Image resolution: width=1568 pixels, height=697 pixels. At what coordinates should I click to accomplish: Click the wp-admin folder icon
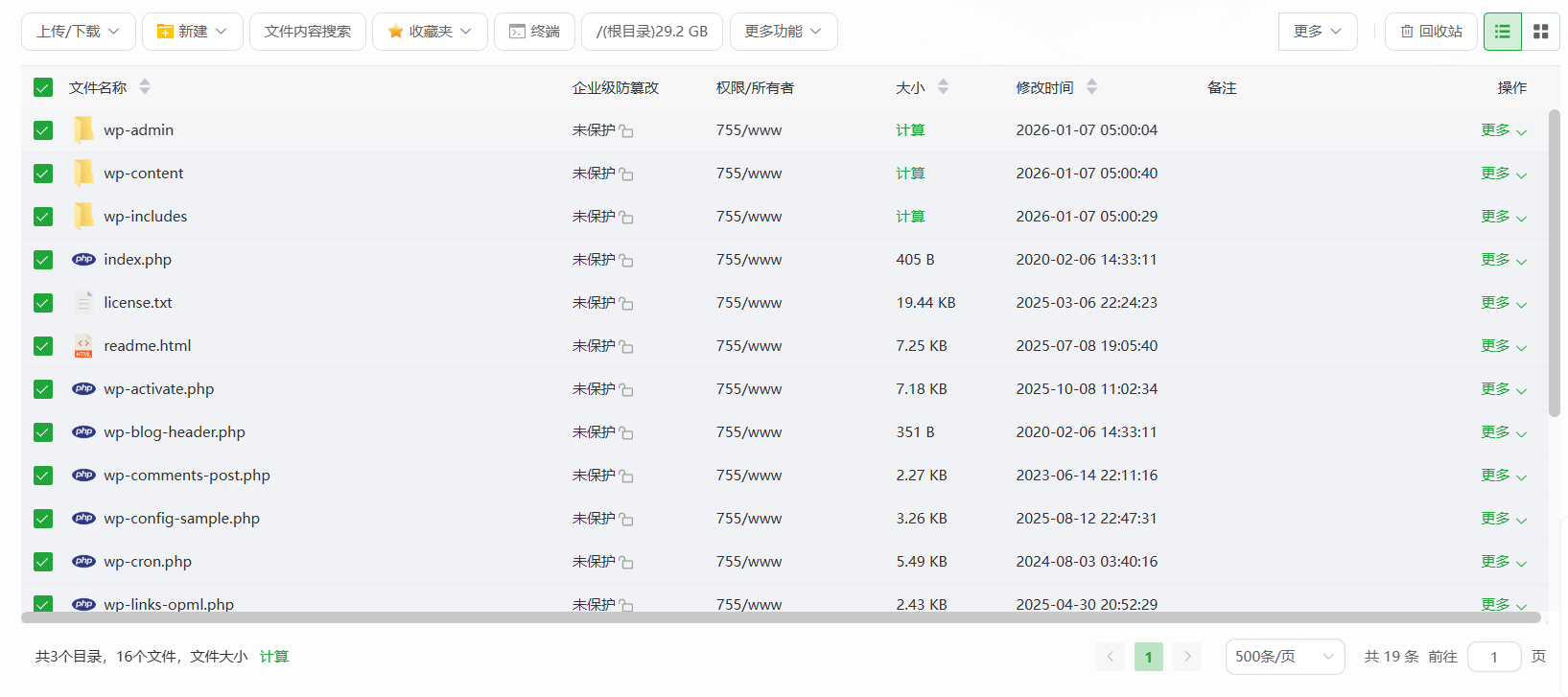pos(83,129)
